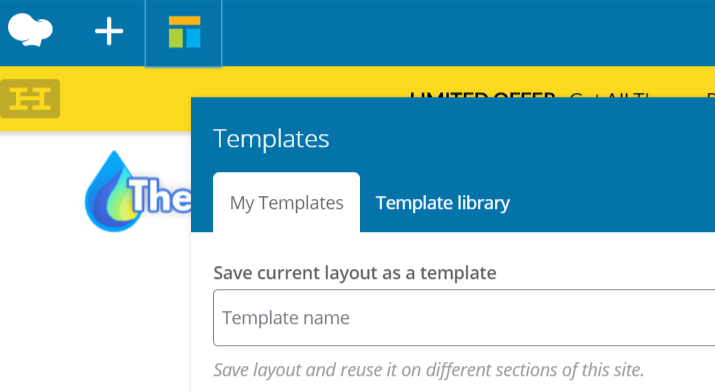Open the Template library tab
Image resolution: width=715 pixels, height=392 pixels.
tap(442, 203)
